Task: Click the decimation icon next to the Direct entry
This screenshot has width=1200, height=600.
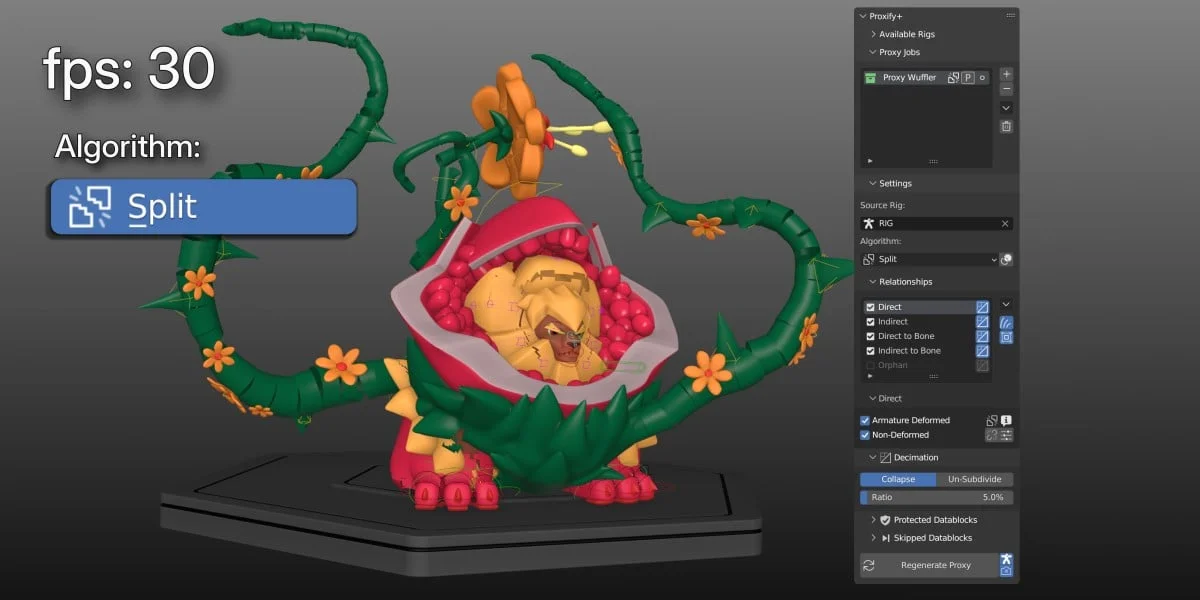Action: pyautogui.click(x=982, y=306)
